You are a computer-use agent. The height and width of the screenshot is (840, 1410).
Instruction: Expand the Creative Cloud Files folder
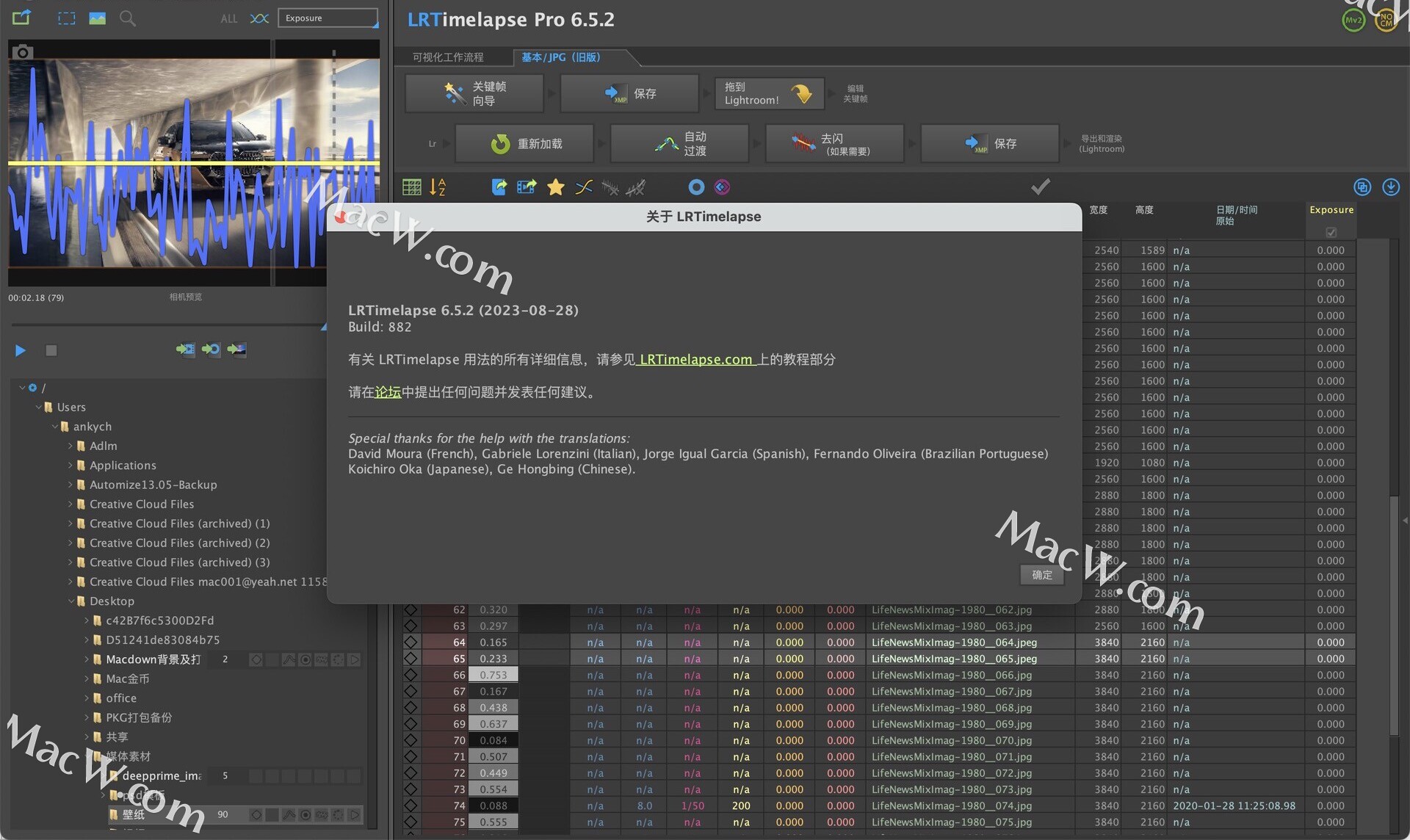click(70, 504)
